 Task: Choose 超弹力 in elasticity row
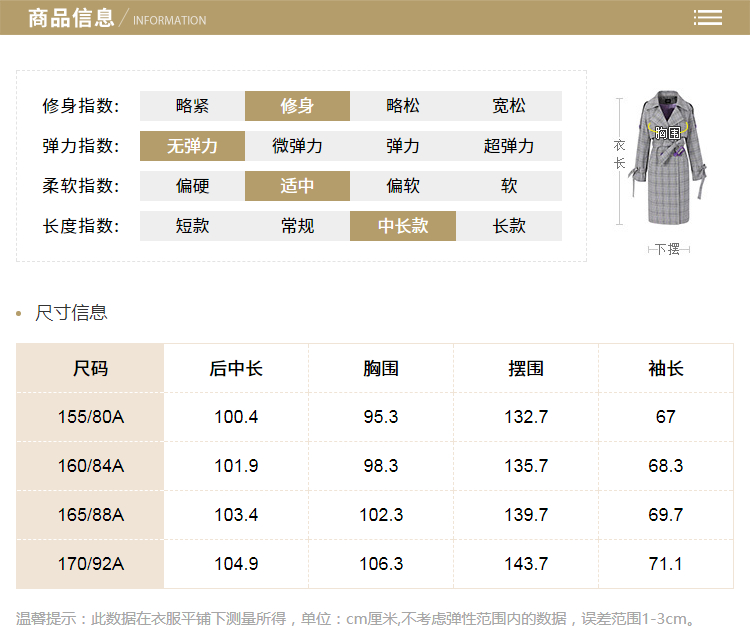click(509, 146)
